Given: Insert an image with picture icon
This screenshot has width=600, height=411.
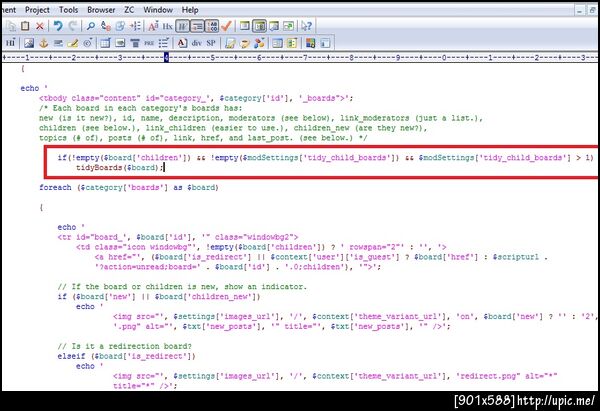Looking at the screenshot, I should pyautogui.click(x=29, y=43).
